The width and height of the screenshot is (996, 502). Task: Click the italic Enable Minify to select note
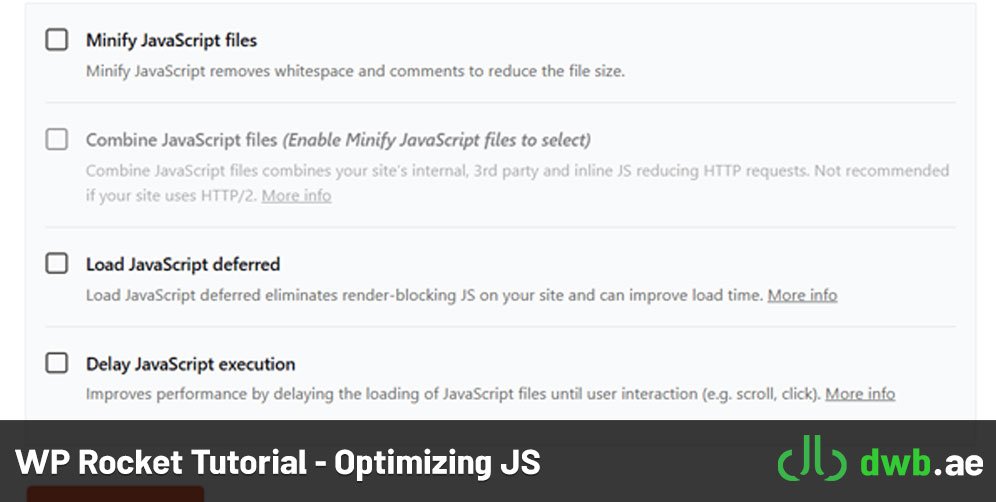(436, 140)
